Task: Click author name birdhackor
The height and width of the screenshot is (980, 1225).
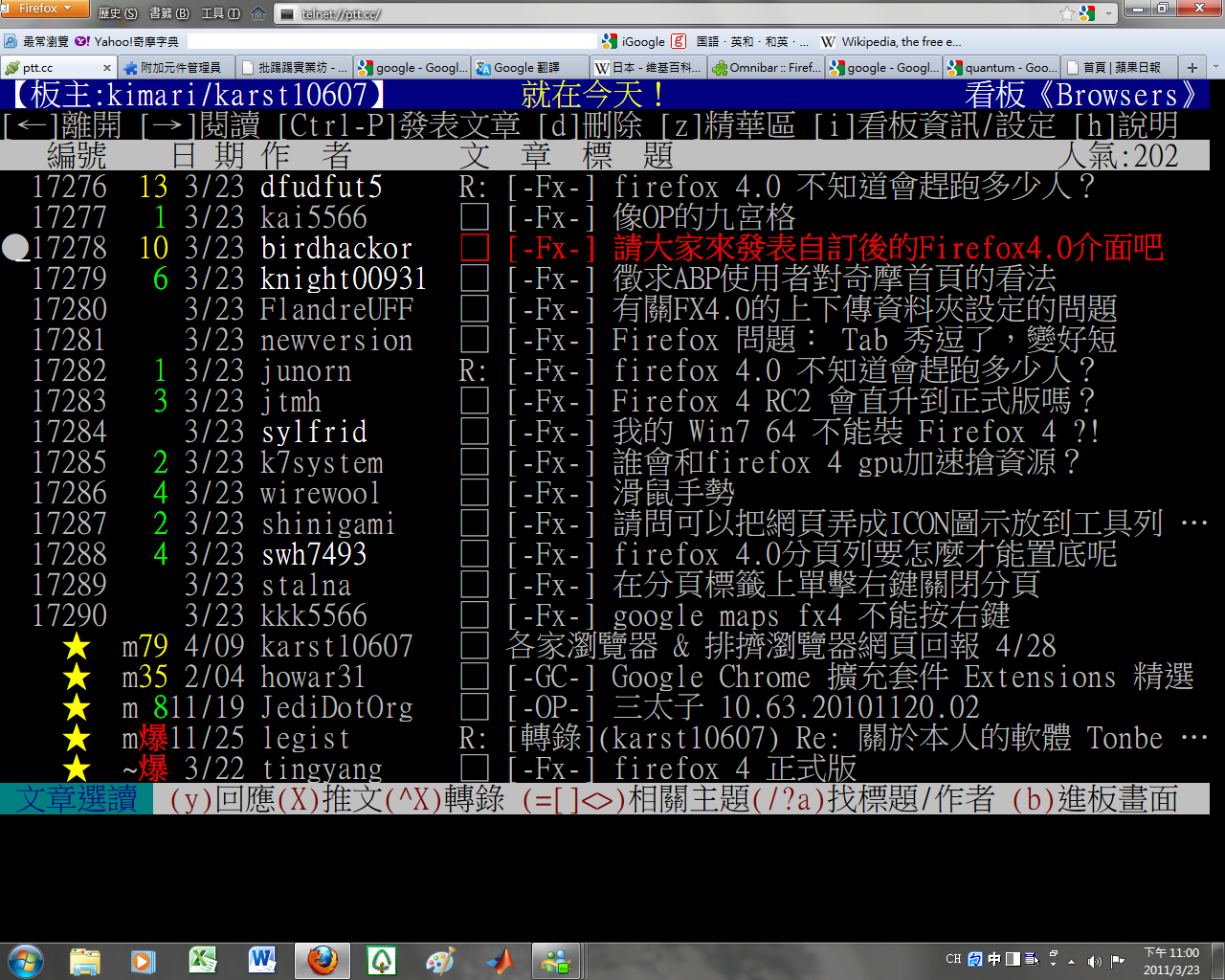Action: click(x=337, y=249)
